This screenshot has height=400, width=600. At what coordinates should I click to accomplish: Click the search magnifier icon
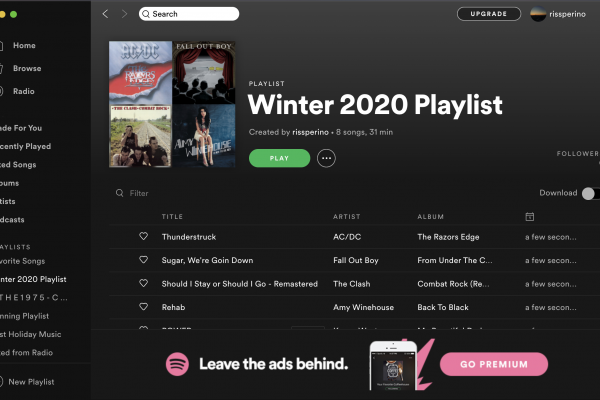(146, 14)
